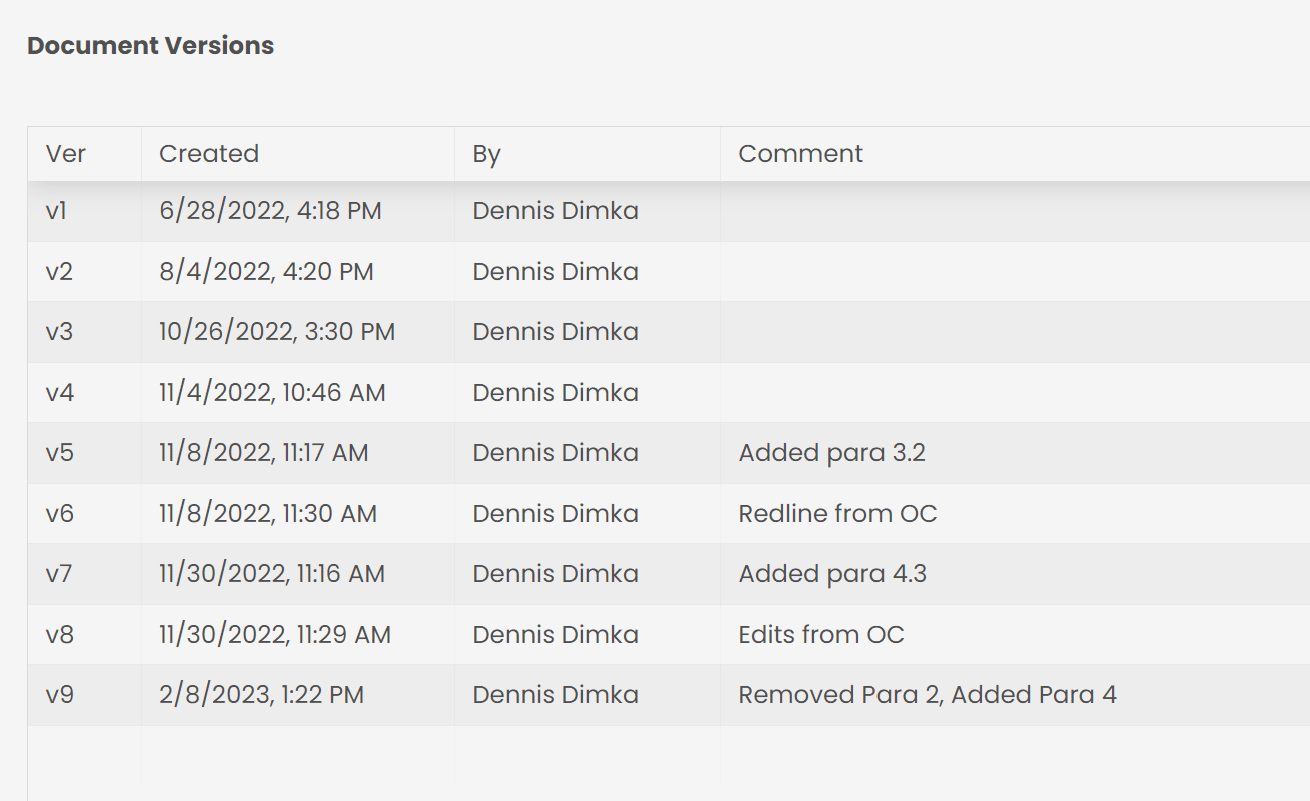
Task: Click date 11/30/2022, 11:29 AM
Action: (x=275, y=635)
